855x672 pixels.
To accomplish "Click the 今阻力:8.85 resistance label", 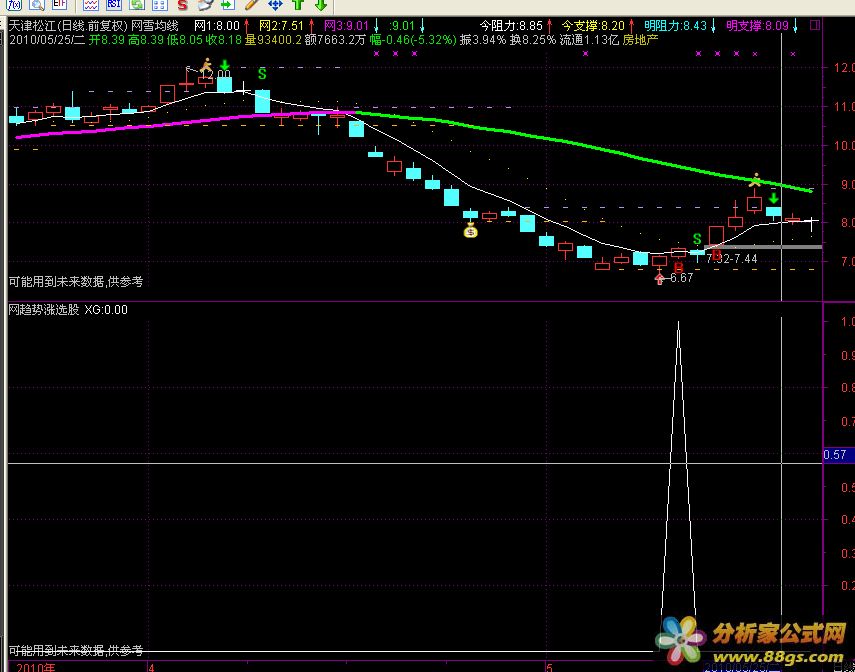I will click(x=511, y=26).
